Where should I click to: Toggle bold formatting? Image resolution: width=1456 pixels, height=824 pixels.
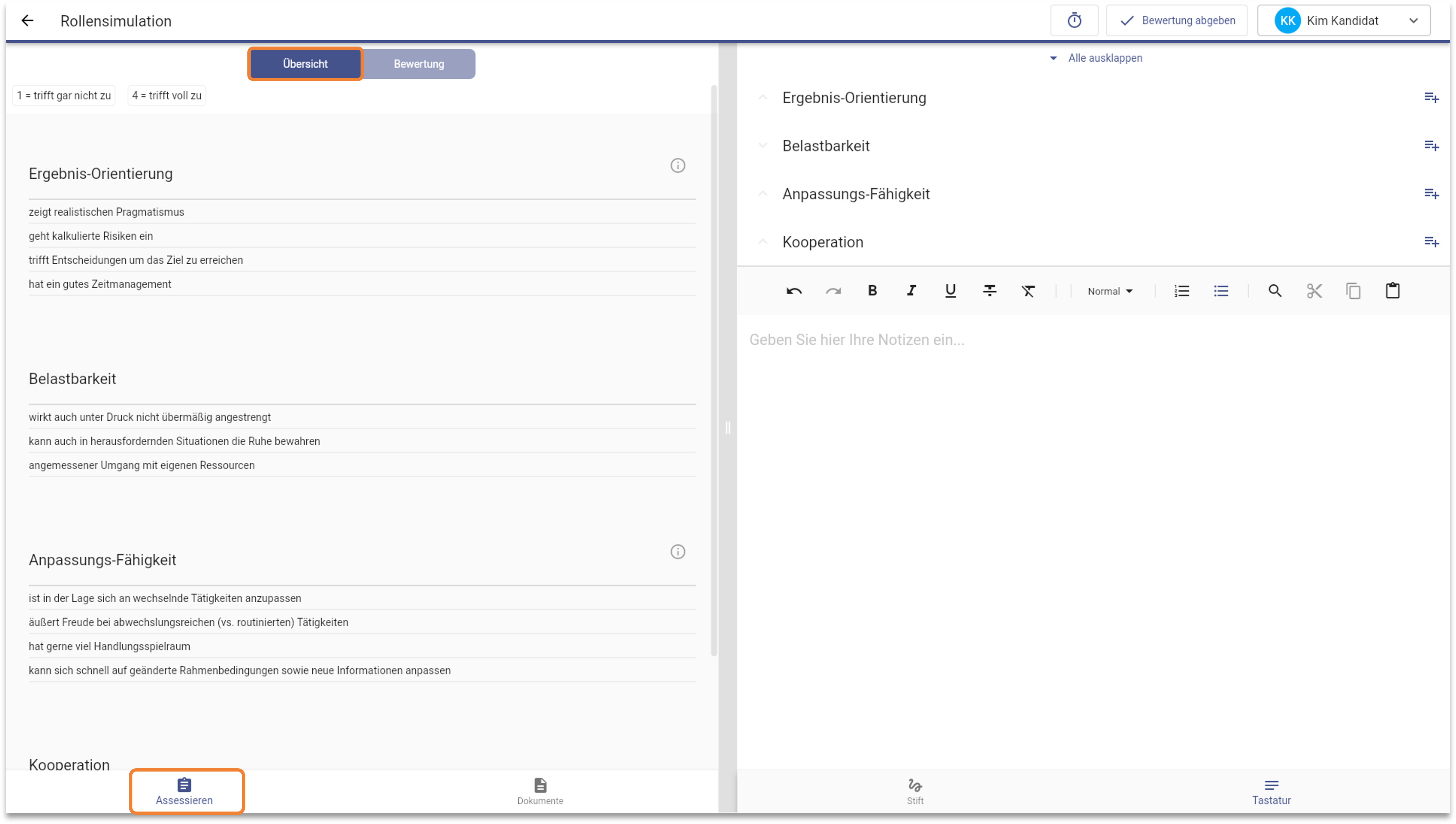pyautogui.click(x=872, y=291)
